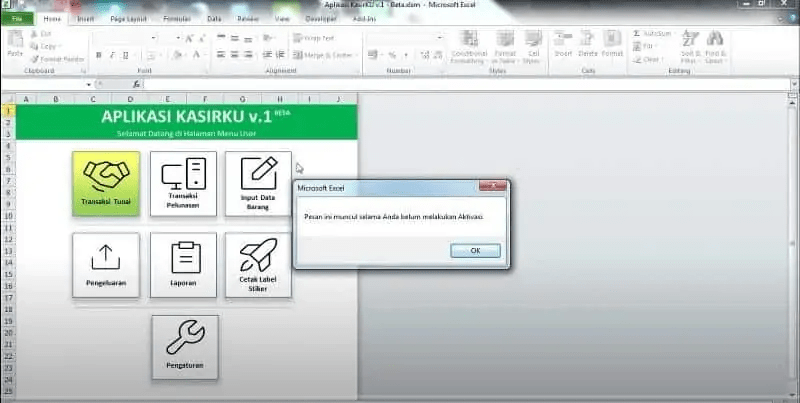Click Copy in the Clipboard group
The image size is (800, 403).
pyautogui.click(x=44, y=46)
